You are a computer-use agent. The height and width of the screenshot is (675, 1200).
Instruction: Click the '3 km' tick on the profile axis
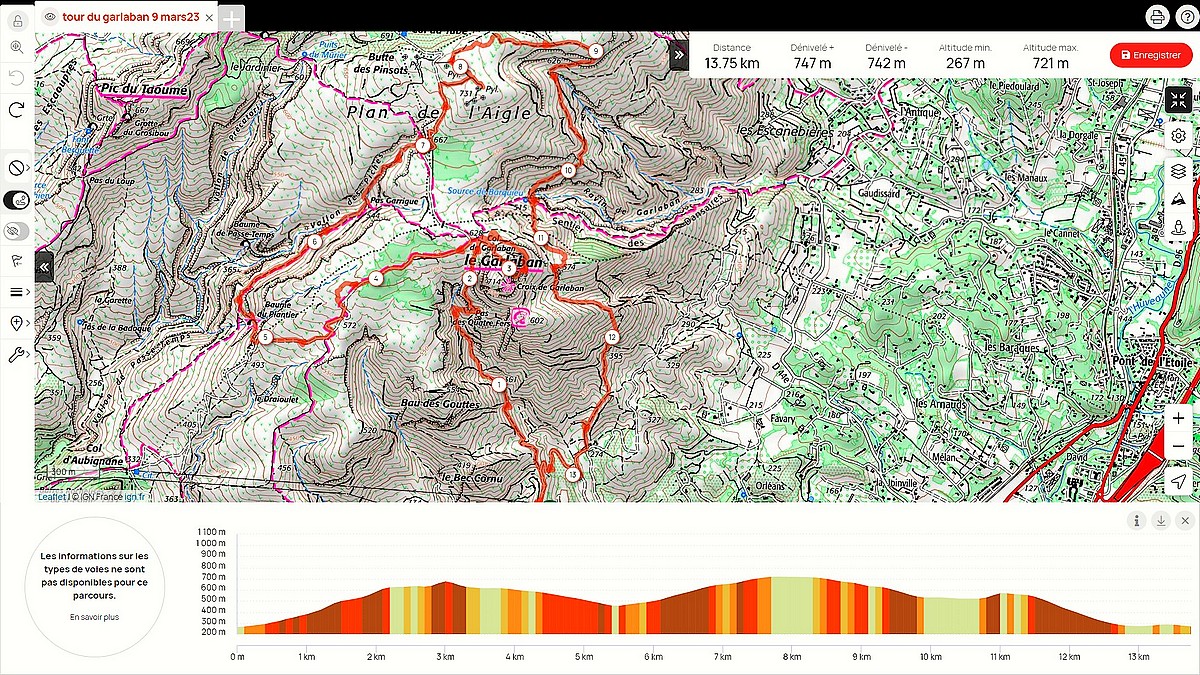[x=446, y=657]
